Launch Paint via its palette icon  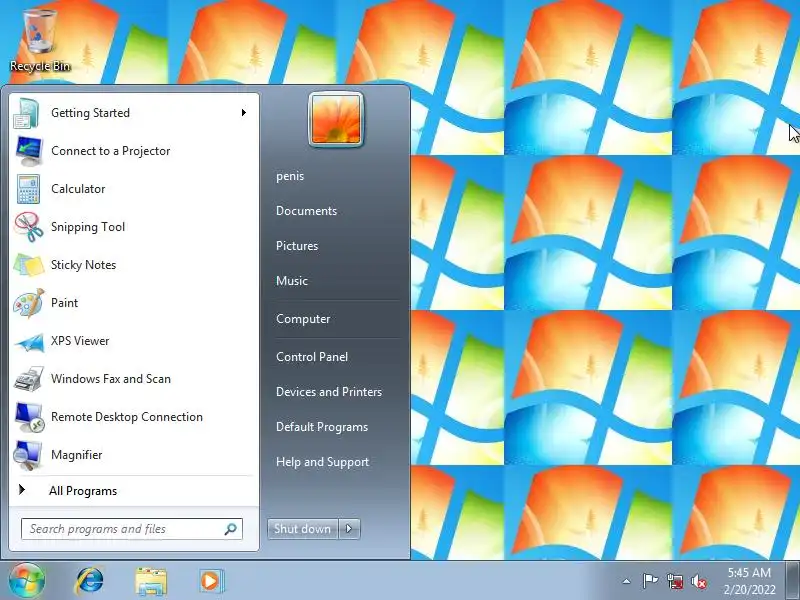[x=28, y=303]
